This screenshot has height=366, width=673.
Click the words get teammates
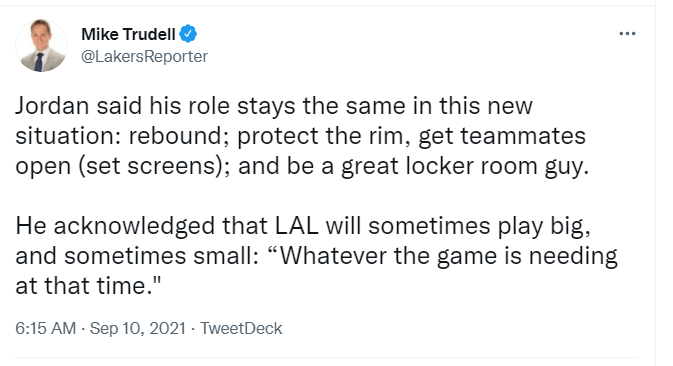pos(502,136)
